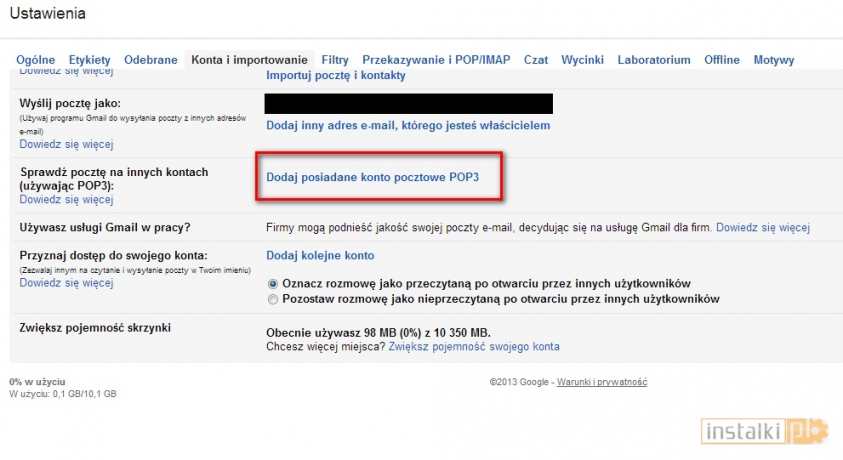The width and height of the screenshot is (843, 460).
Task: Click 'W użyciu: 0,1 GB/10,1 GB' text
Action: pyautogui.click(x=63, y=393)
